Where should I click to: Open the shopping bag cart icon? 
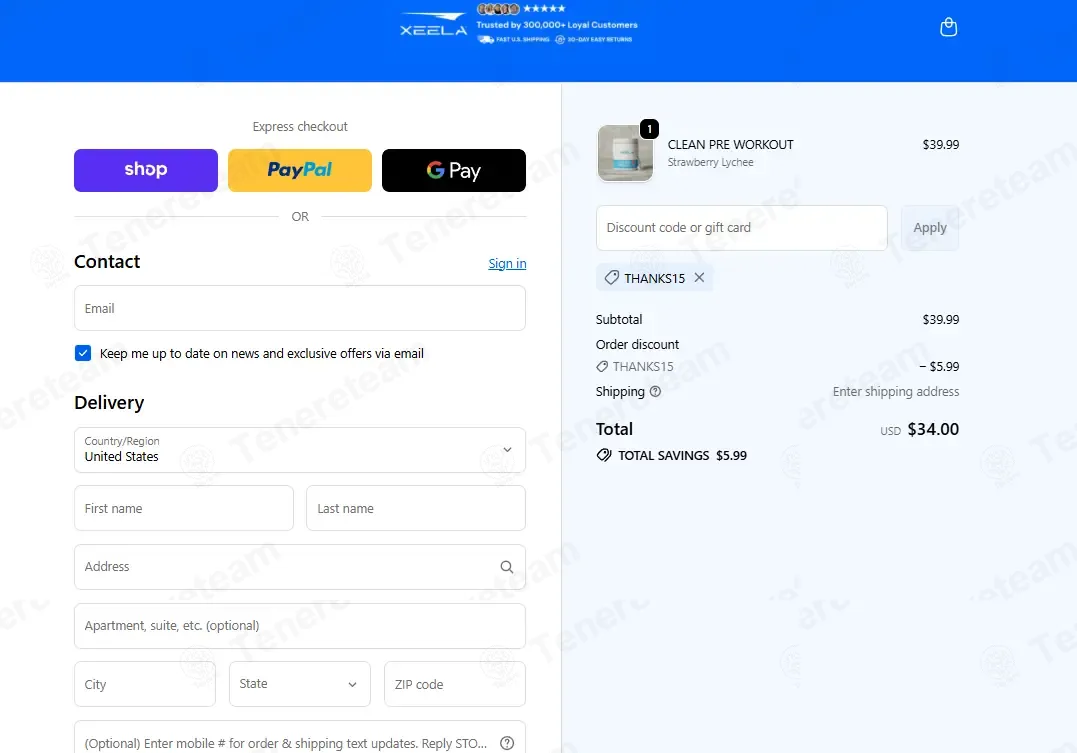948,27
